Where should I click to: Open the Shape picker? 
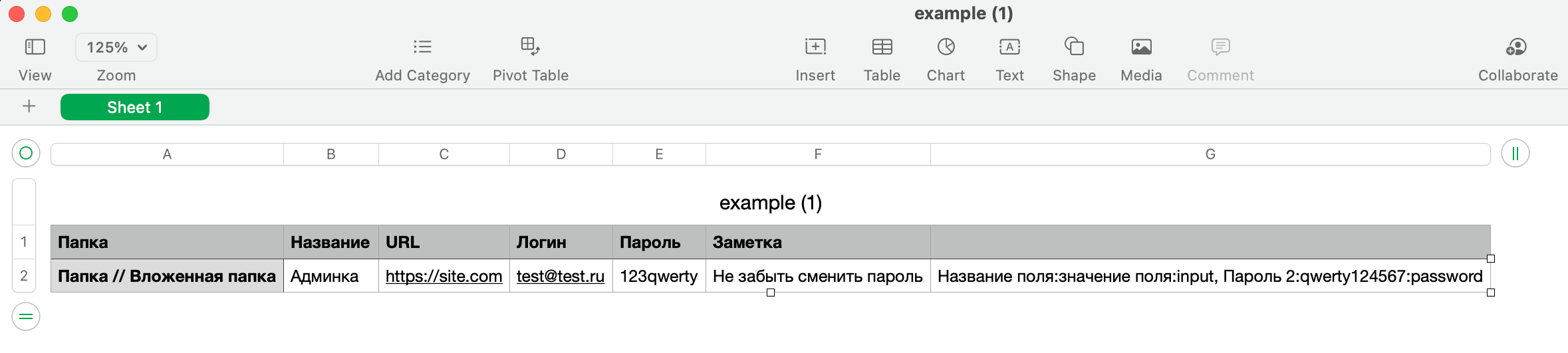tap(1074, 47)
